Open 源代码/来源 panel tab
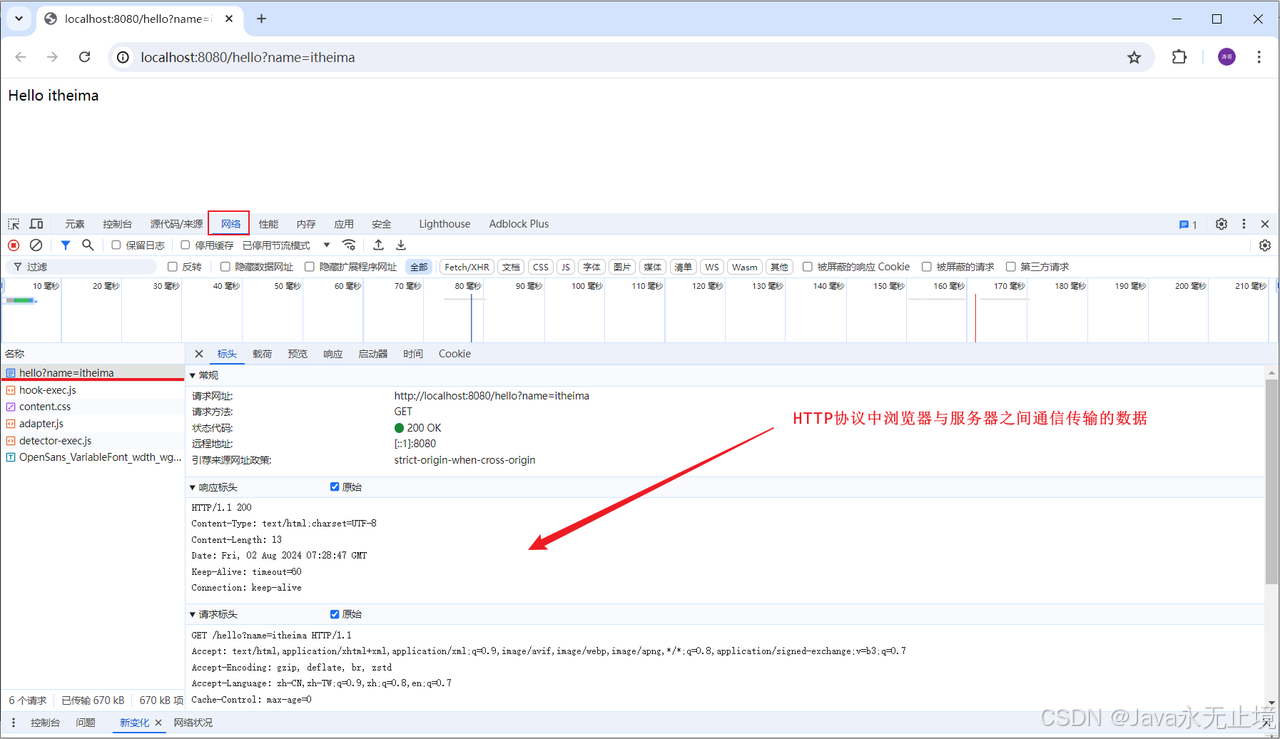Screen dimensions: 1280x739 pos(176,224)
